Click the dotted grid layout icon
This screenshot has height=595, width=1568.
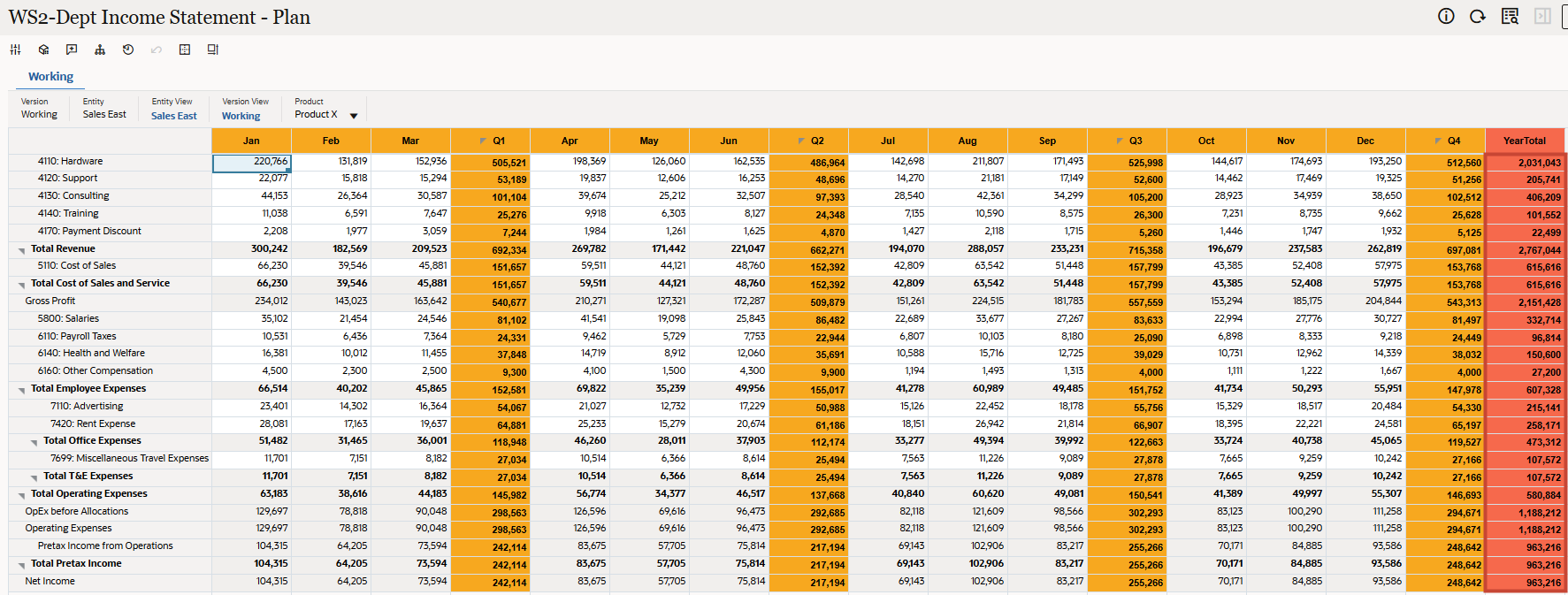(x=185, y=50)
